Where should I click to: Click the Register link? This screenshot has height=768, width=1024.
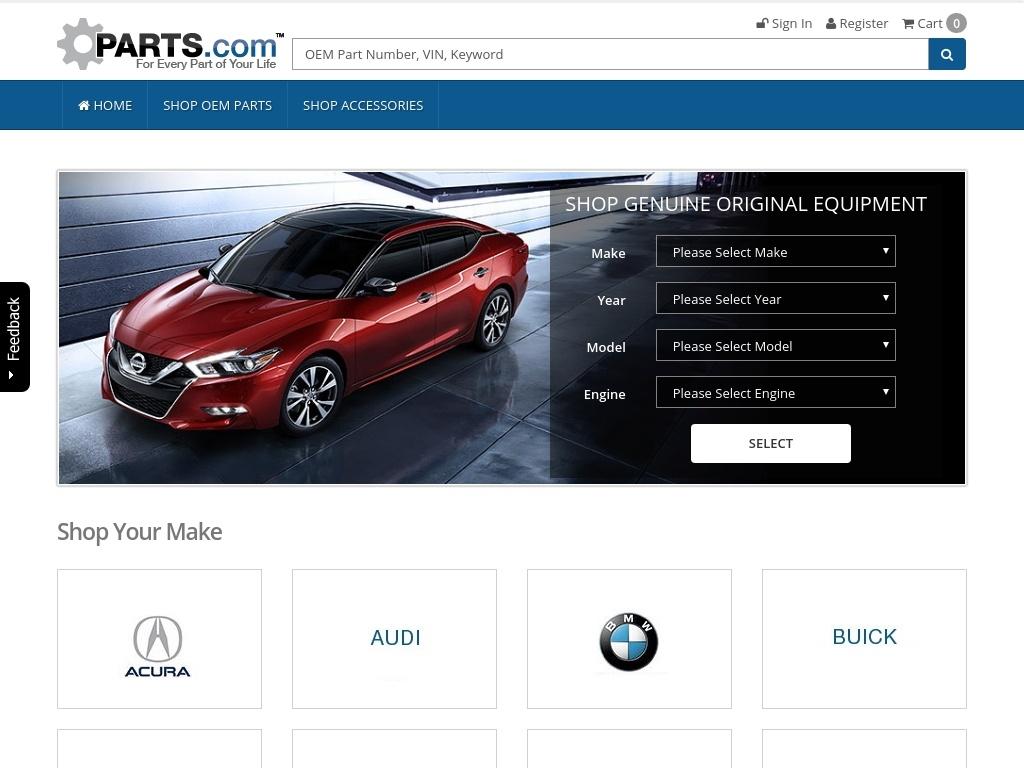(x=857, y=23)
